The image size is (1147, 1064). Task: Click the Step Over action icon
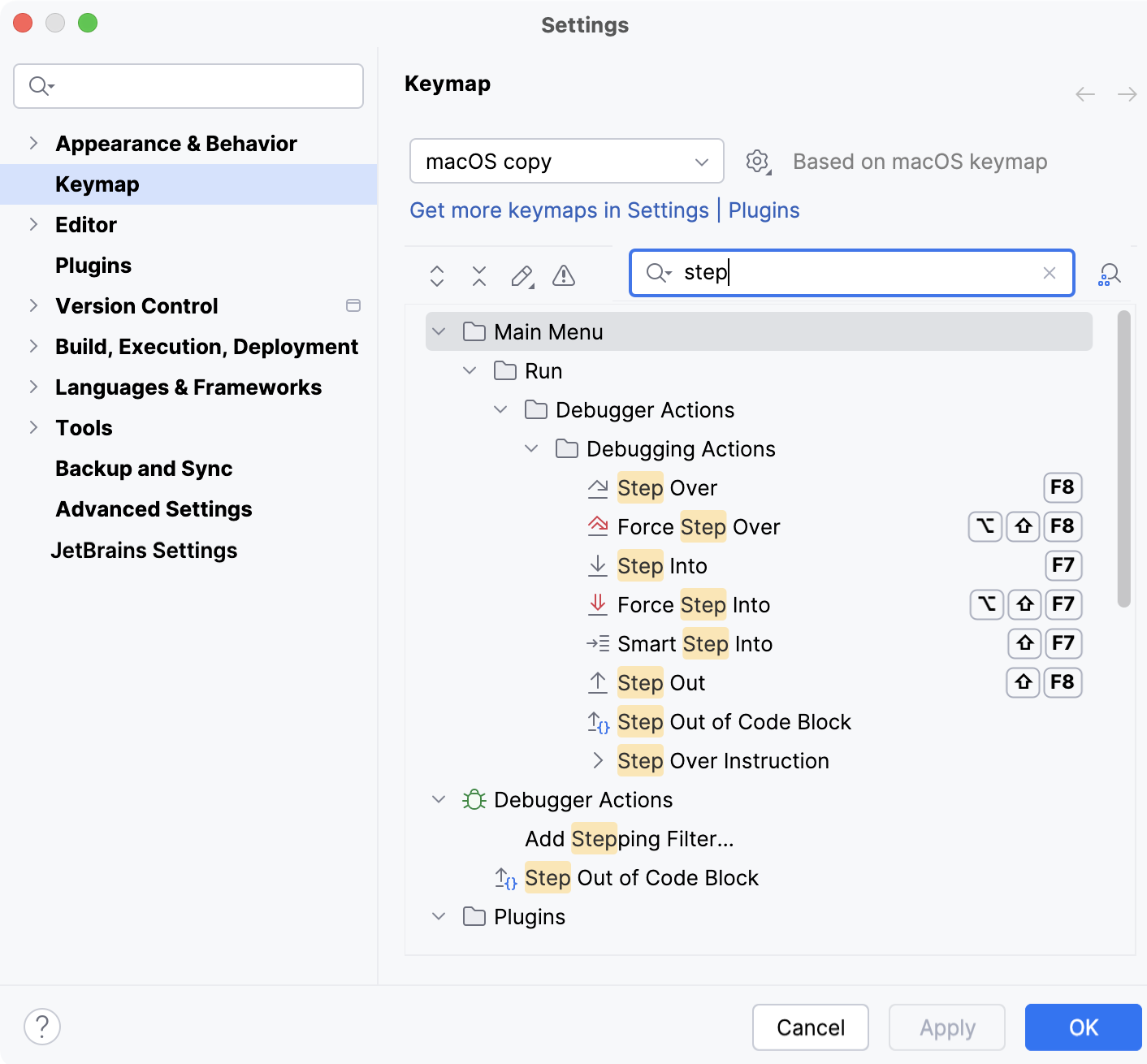[x=599, y=487]
